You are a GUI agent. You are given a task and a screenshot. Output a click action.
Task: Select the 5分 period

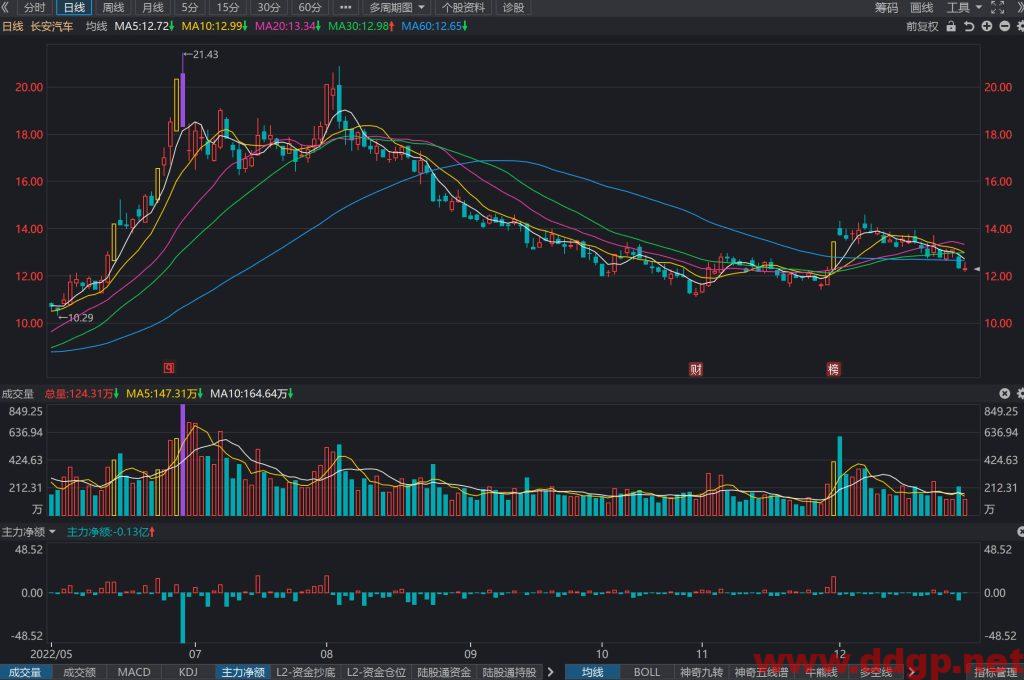(x=189, y=7)
